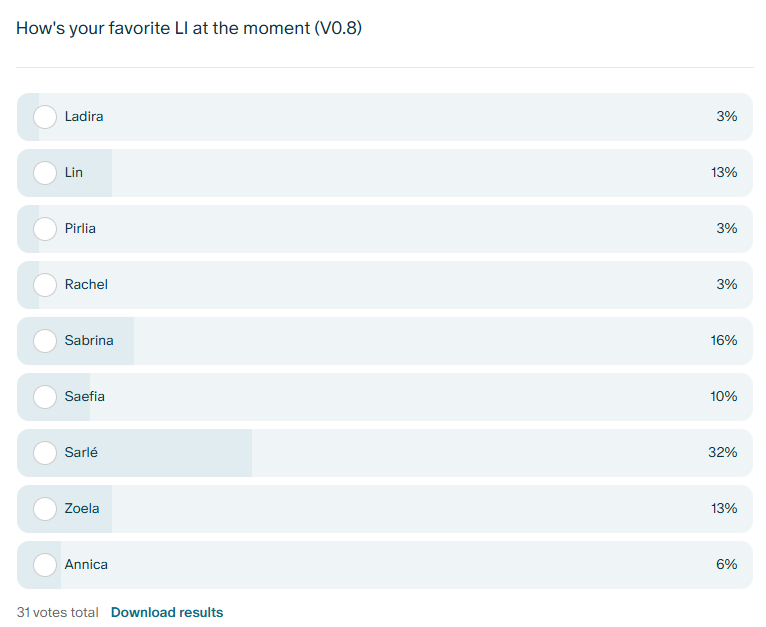Click the Rachel option name label
The height and width of the screenshot is (627, 766).
(86, 284)
